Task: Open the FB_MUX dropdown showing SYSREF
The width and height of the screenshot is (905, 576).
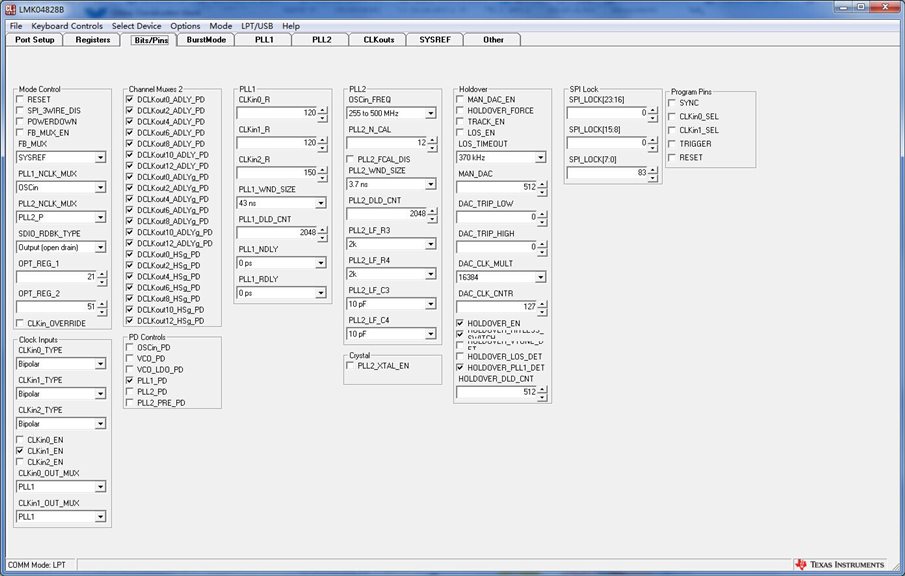Action: tap(61, 157)
